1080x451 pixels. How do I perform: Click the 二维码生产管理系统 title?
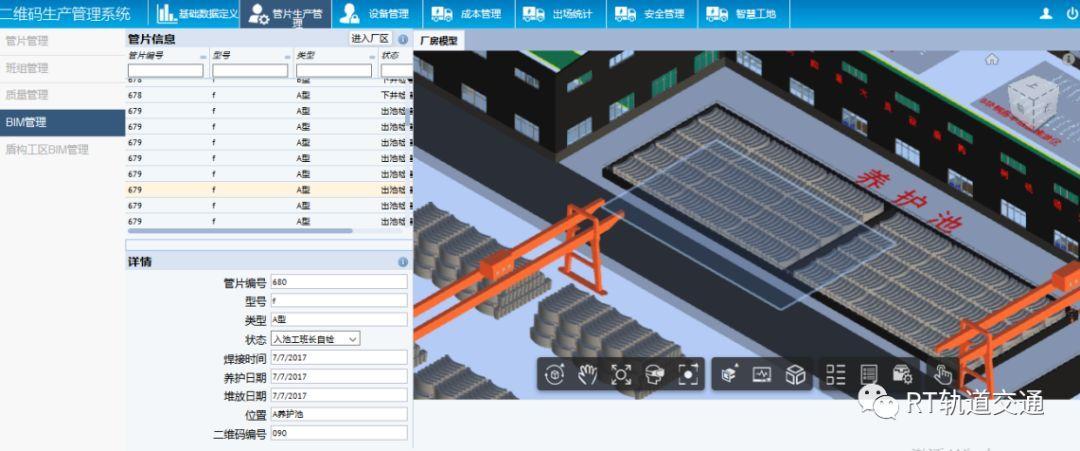point(65,14)
